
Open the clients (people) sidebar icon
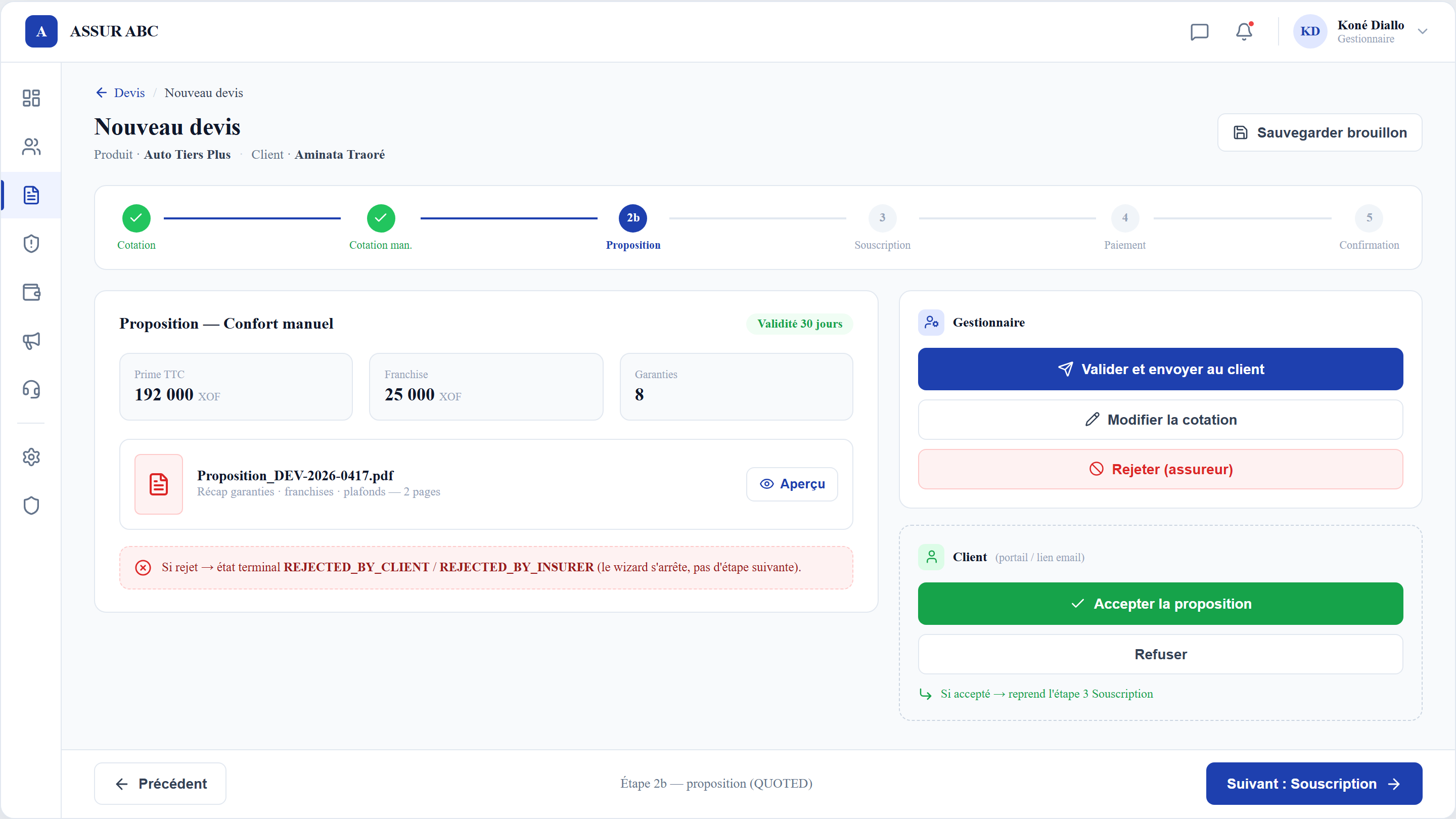pos(31,147)
